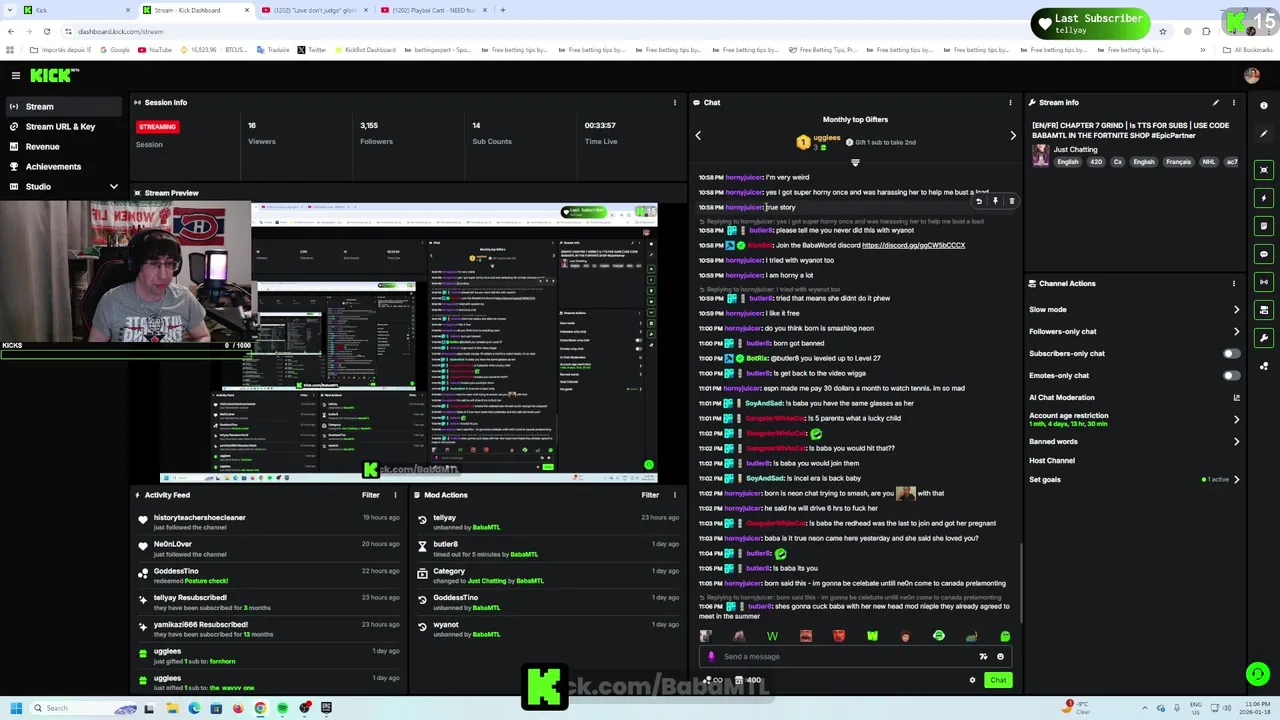Open emoji picker in chat input
The width and height of the screenshot is (1280, 720).
[1000, 657]
